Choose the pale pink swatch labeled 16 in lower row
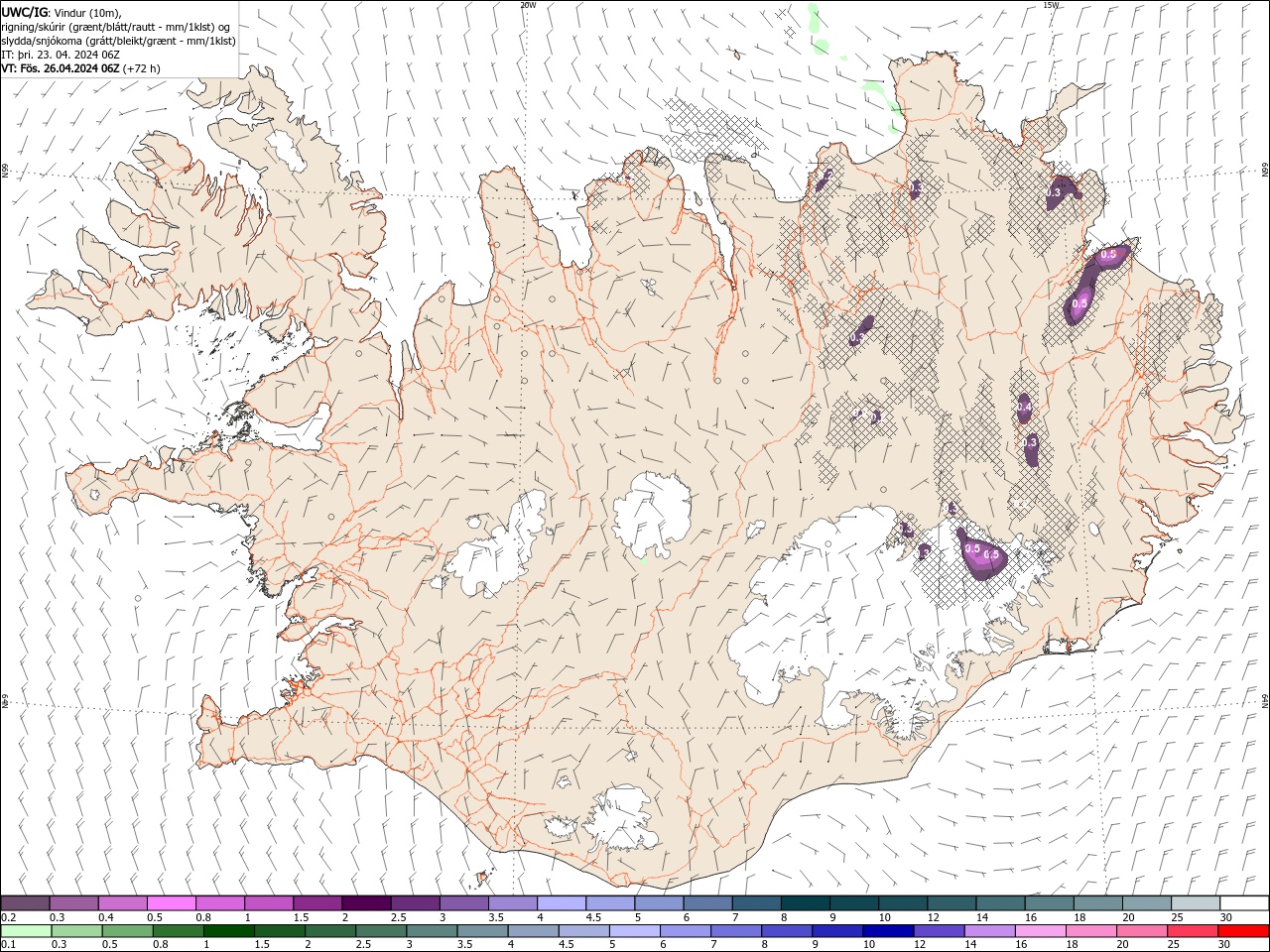Screen dimensions: 1270x952 (x=1040, y=931)
